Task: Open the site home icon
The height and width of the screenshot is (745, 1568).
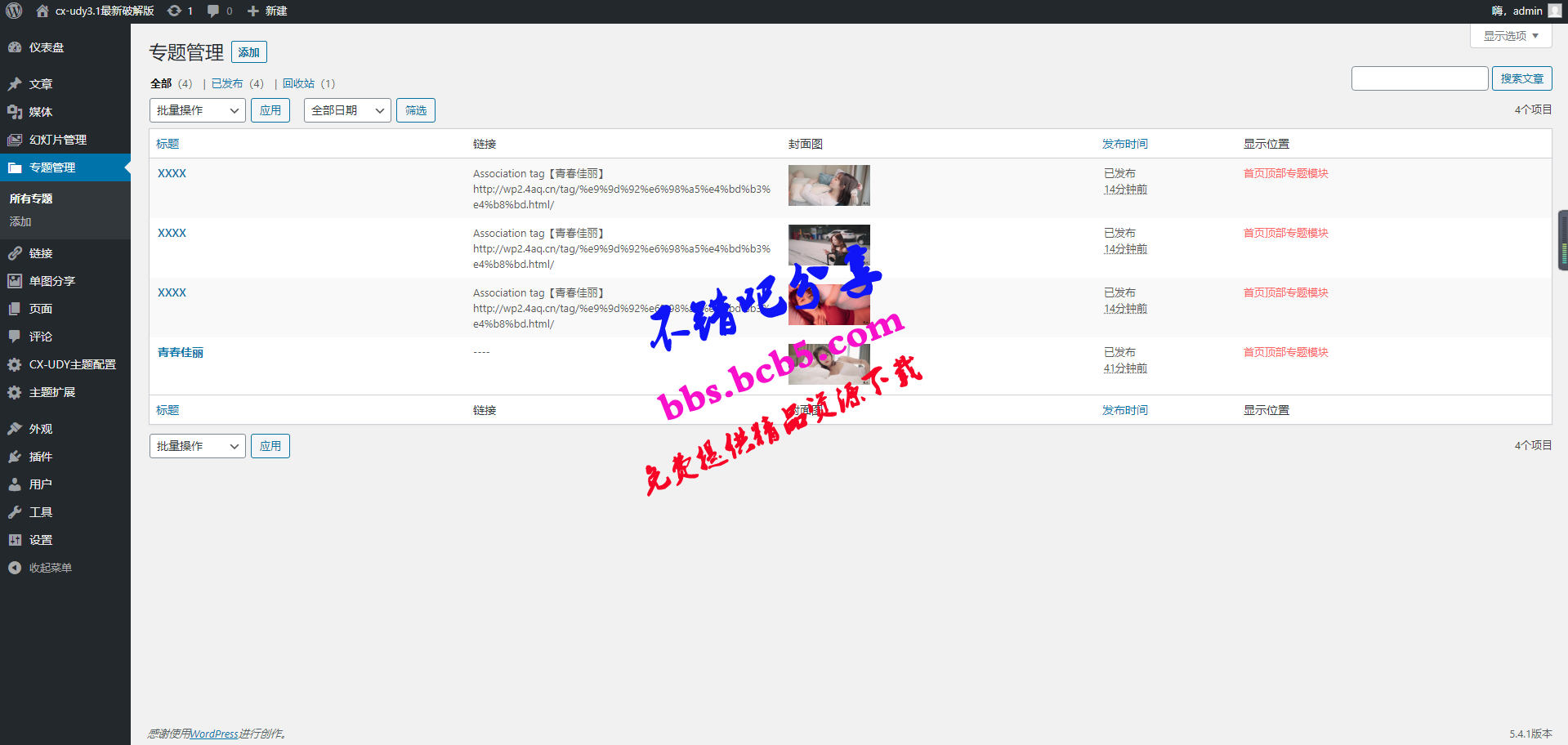Action: (42, 11)
